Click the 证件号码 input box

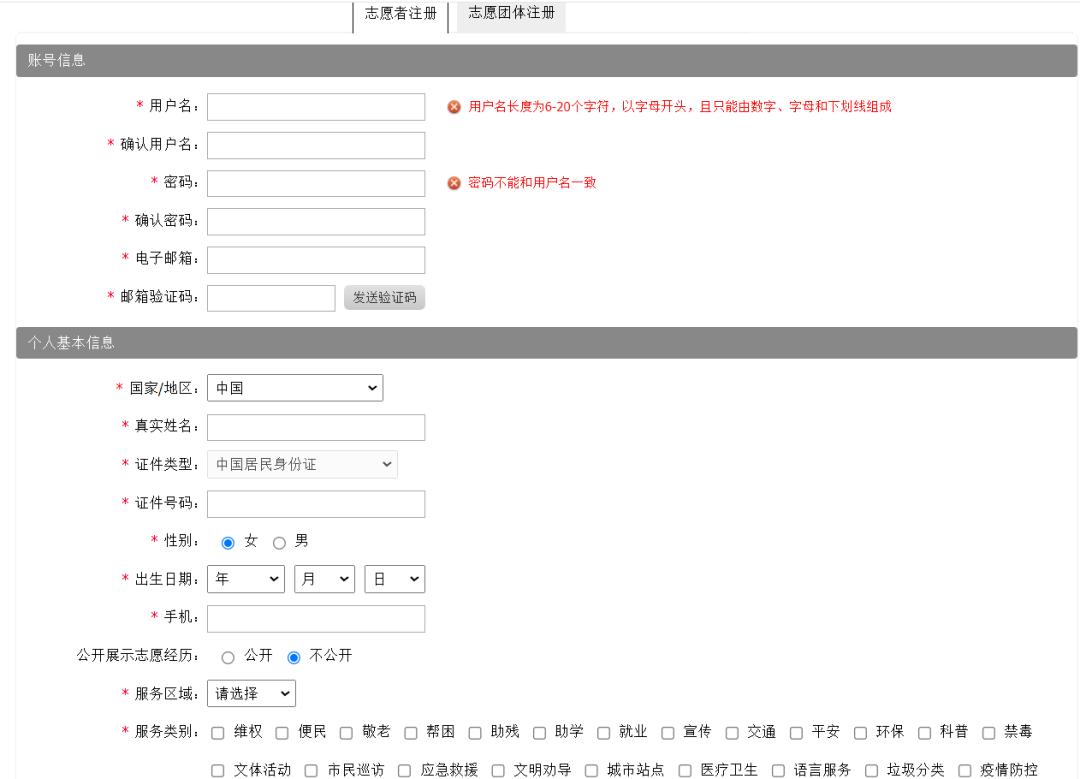coord(315,504)
